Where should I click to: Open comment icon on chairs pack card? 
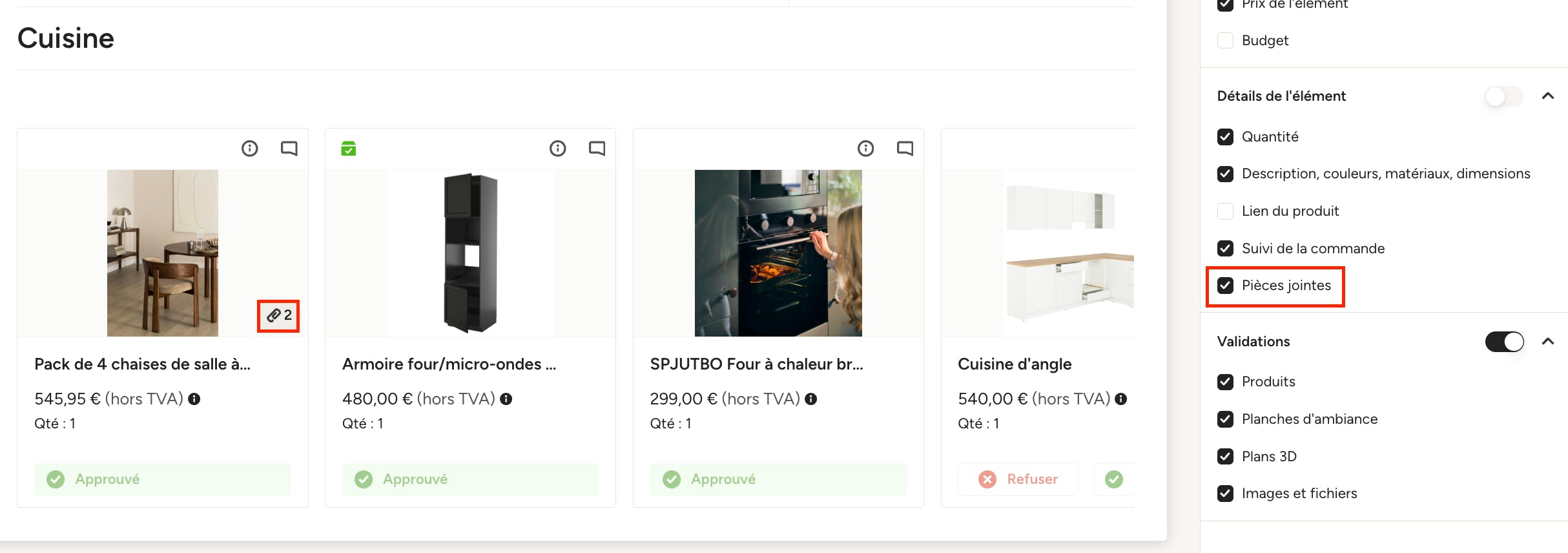[289, 149]
